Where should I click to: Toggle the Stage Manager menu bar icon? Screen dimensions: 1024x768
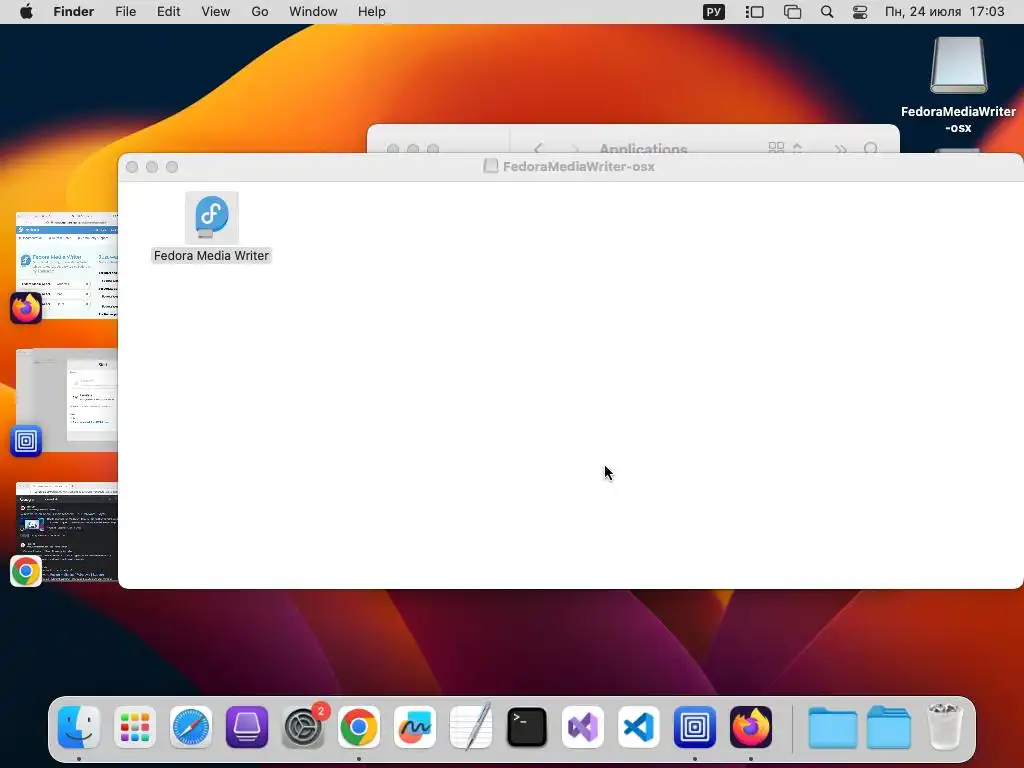tap(754, 12)
